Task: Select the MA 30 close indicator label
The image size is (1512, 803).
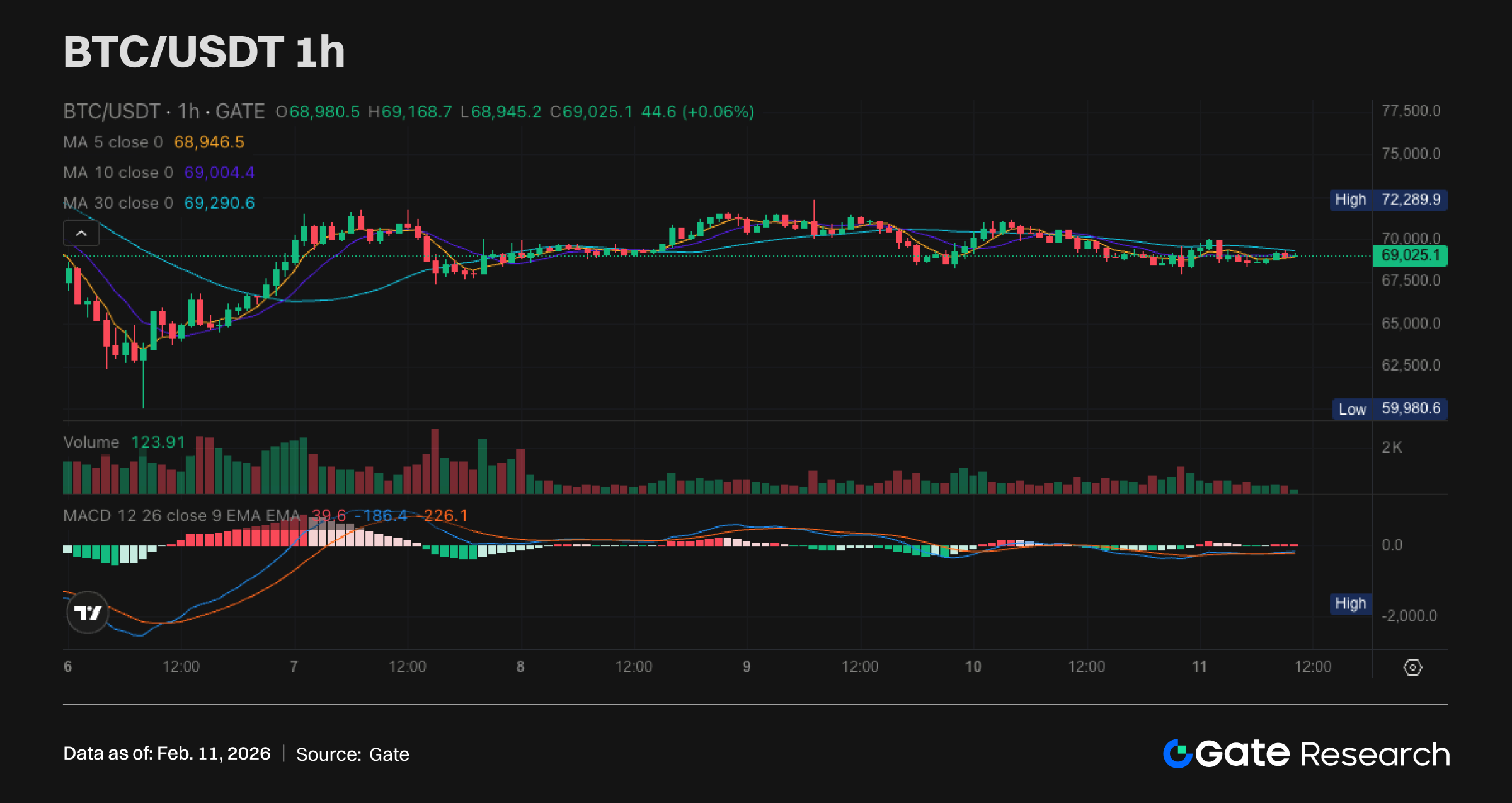Action: [x=118, y=203]
